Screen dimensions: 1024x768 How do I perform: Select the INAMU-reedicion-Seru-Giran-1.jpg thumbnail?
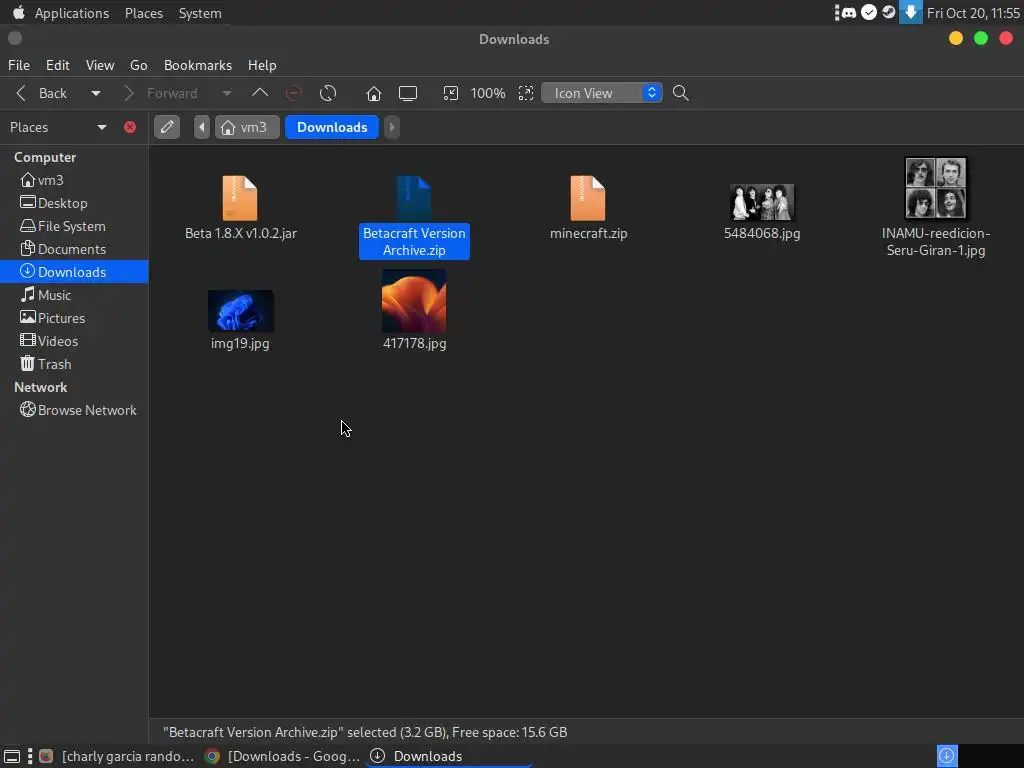pyautogui.click(x=936, y=188)
